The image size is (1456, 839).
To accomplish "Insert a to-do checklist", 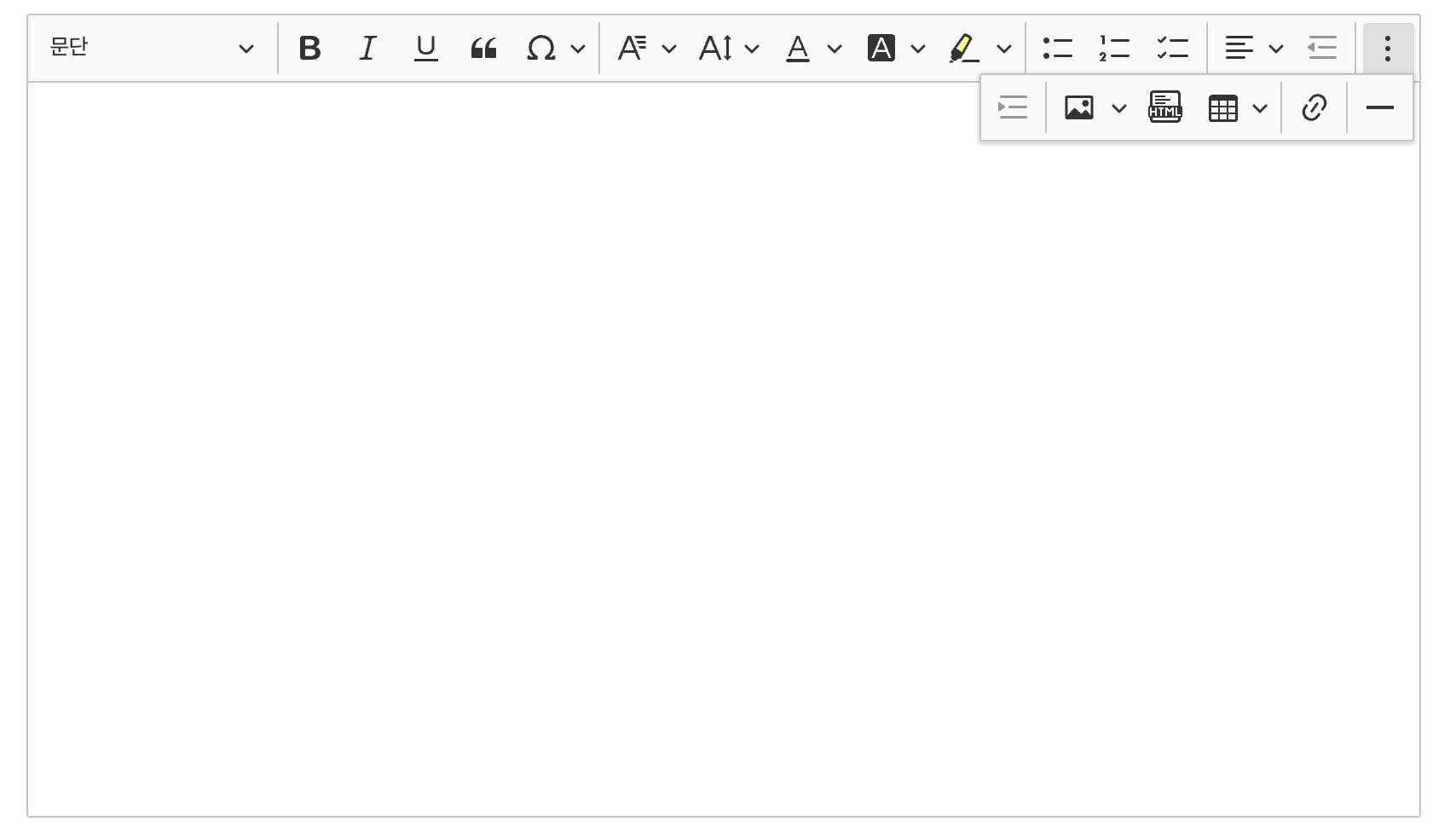I will [x=1172, y=49].
